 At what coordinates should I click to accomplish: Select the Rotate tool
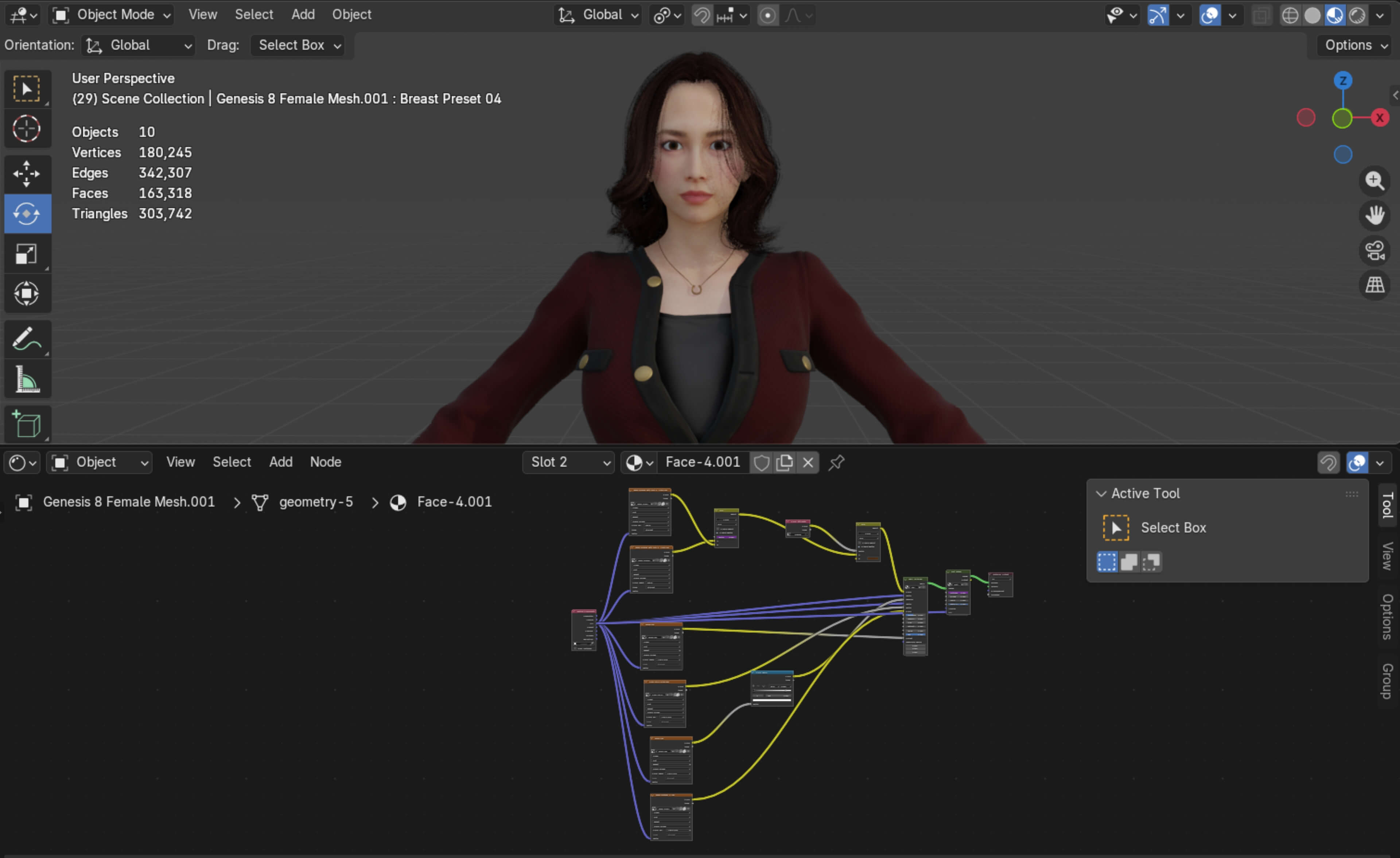click(27, 214)
